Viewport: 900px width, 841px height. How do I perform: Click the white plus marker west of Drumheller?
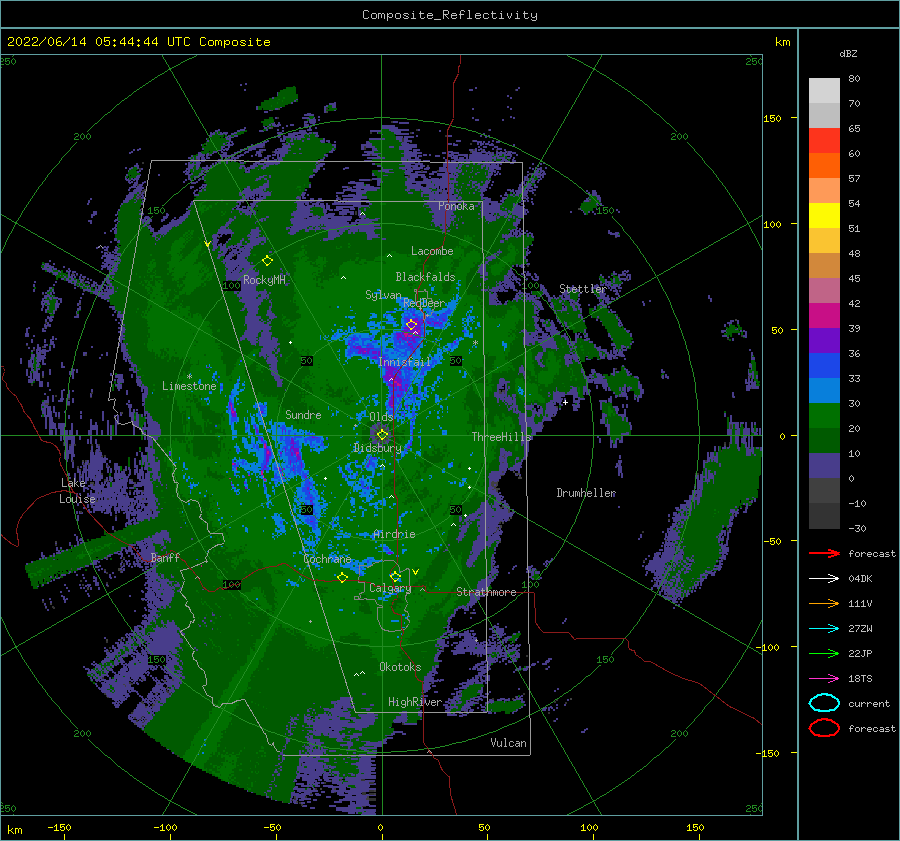coord(565,402)
